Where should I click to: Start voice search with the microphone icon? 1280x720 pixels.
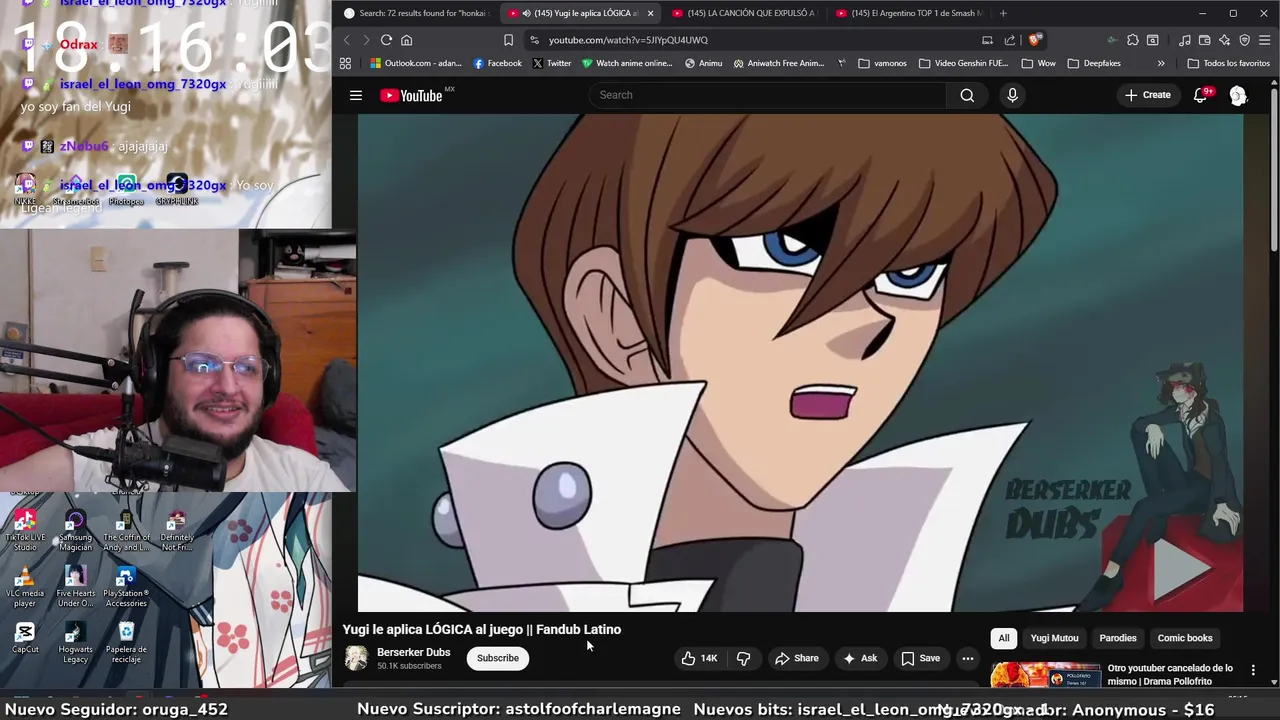(1012, 95)
